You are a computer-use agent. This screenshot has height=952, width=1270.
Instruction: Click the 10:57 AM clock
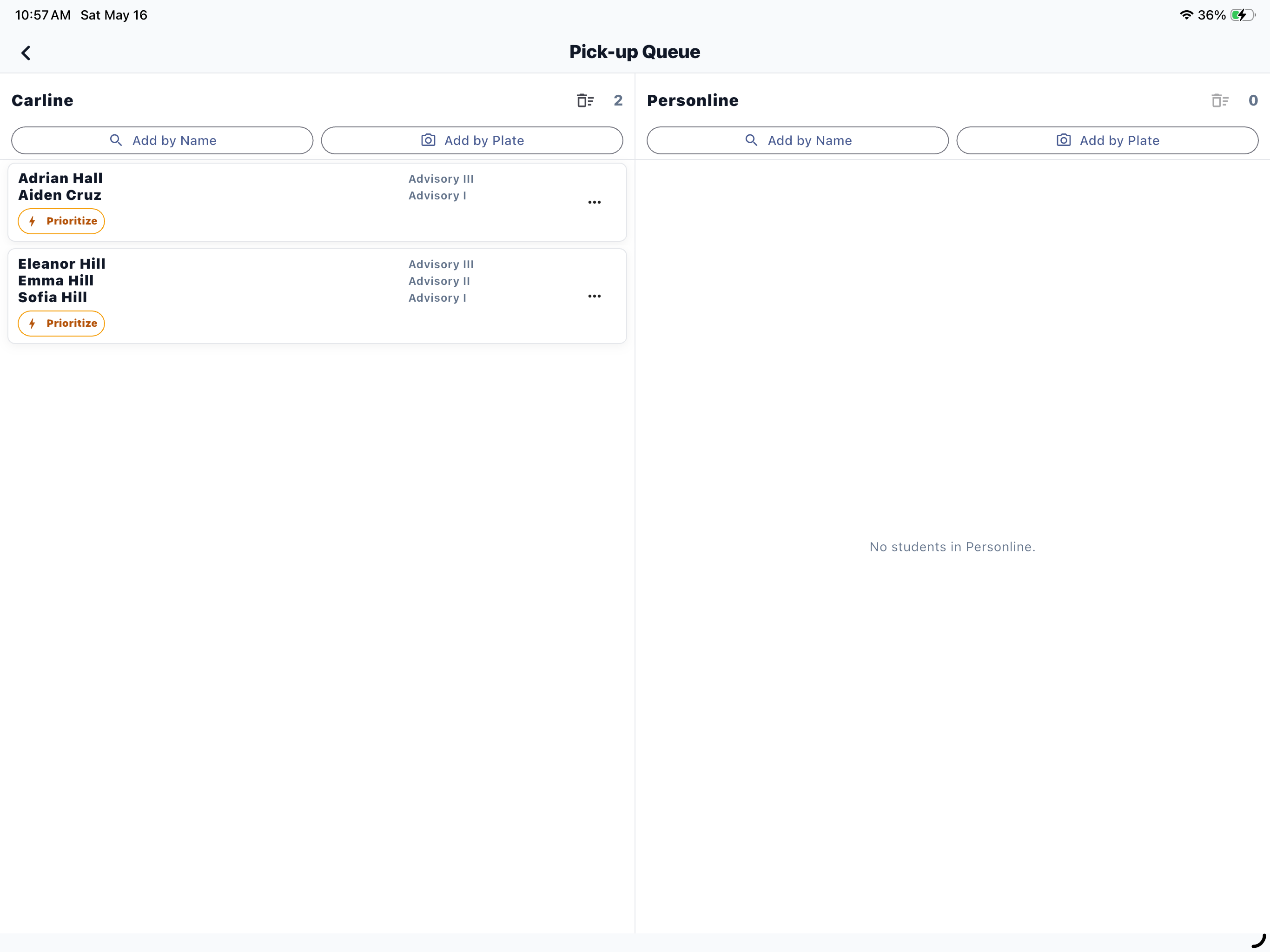click(43, 15)
